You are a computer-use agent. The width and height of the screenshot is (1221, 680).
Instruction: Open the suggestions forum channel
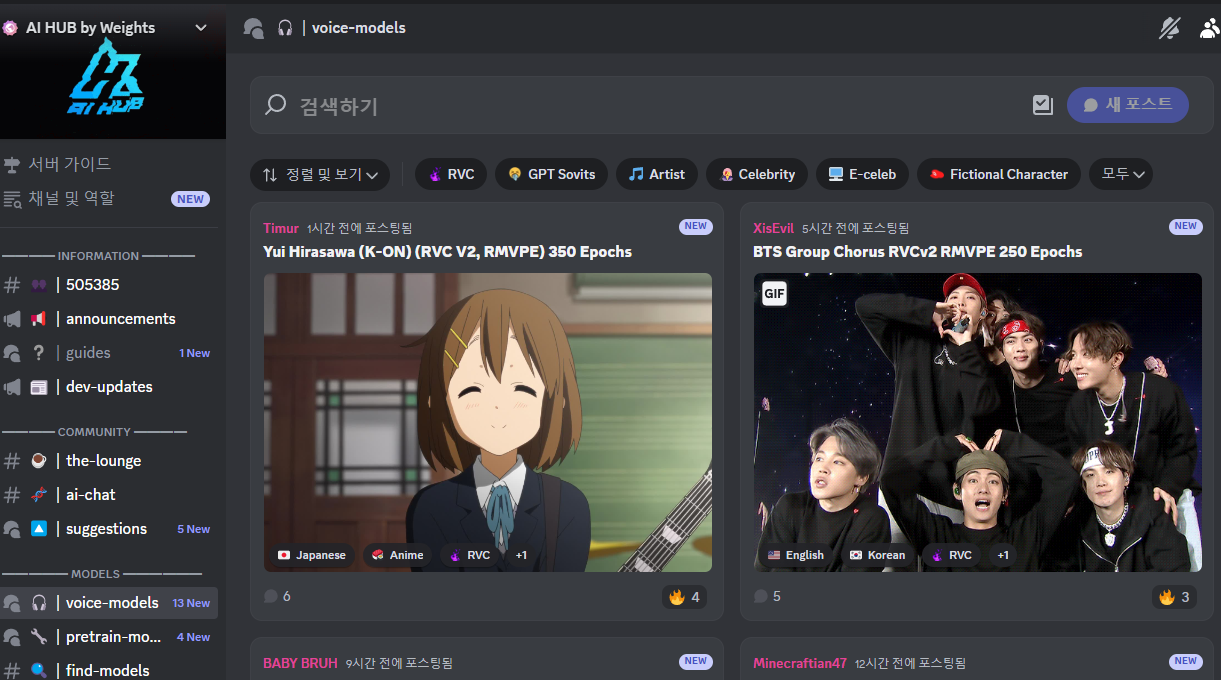(109, 529)
